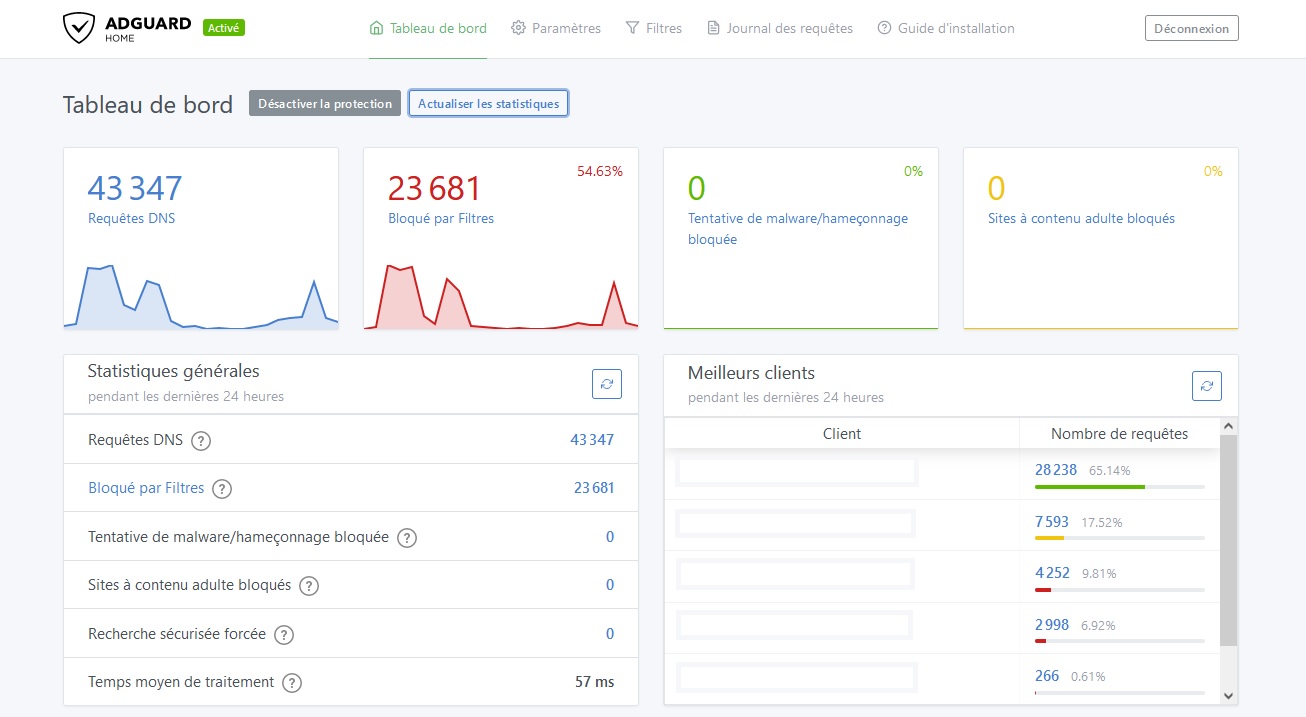Click the help icon beside Recherche sécurisée forcée

point(283,634)
